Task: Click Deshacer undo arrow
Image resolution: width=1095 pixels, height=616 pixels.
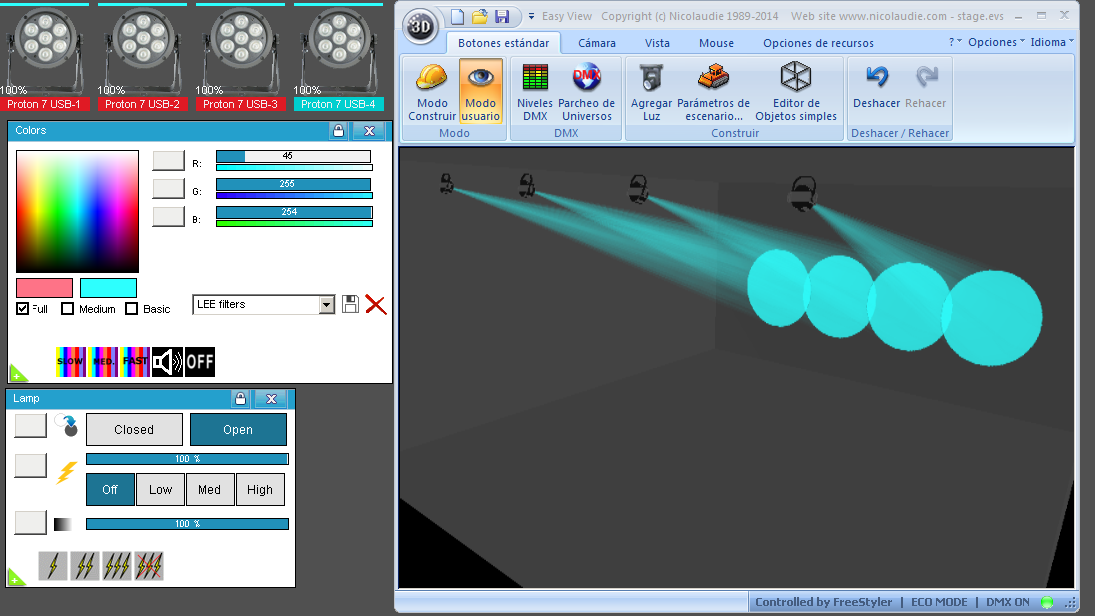Action: (876, 87)
